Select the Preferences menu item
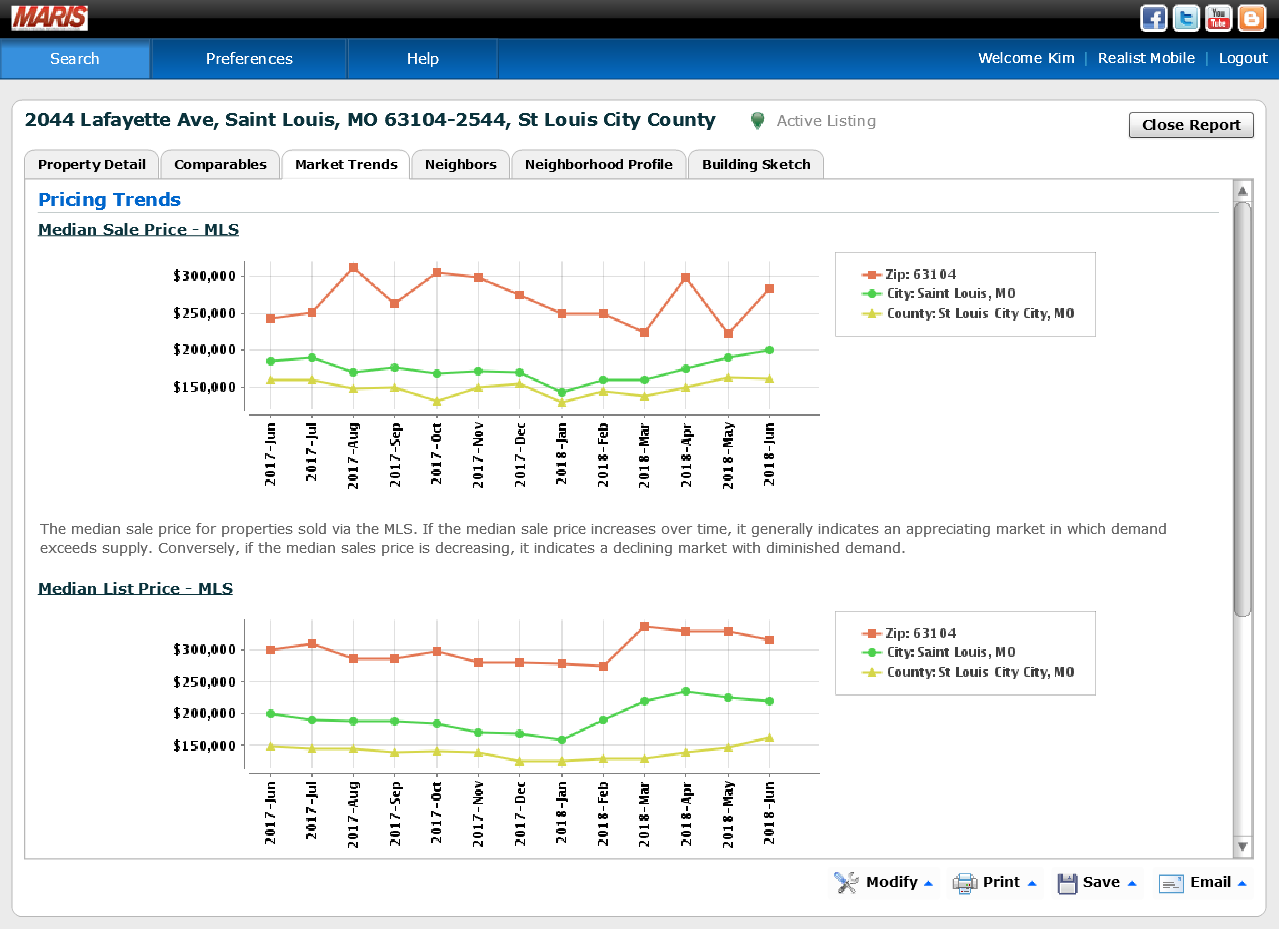Viewport: 1279px width, 929px height. [249, 59]
